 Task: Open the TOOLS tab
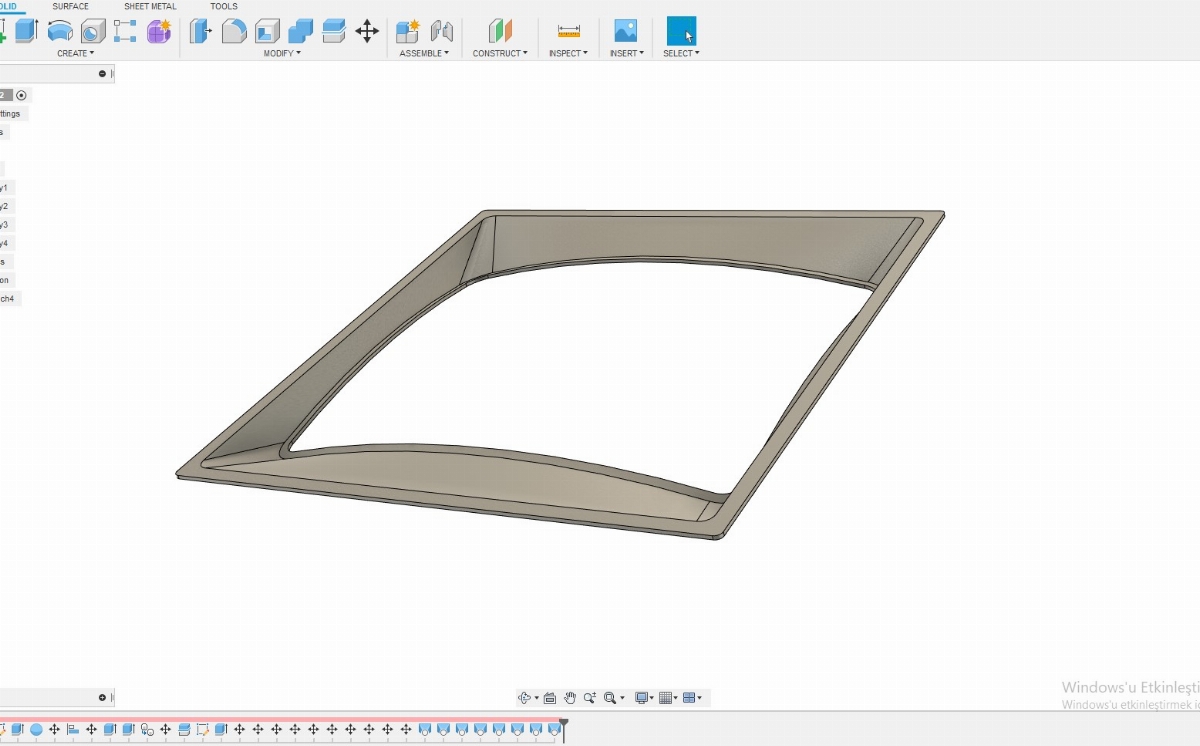coord(224,6)
